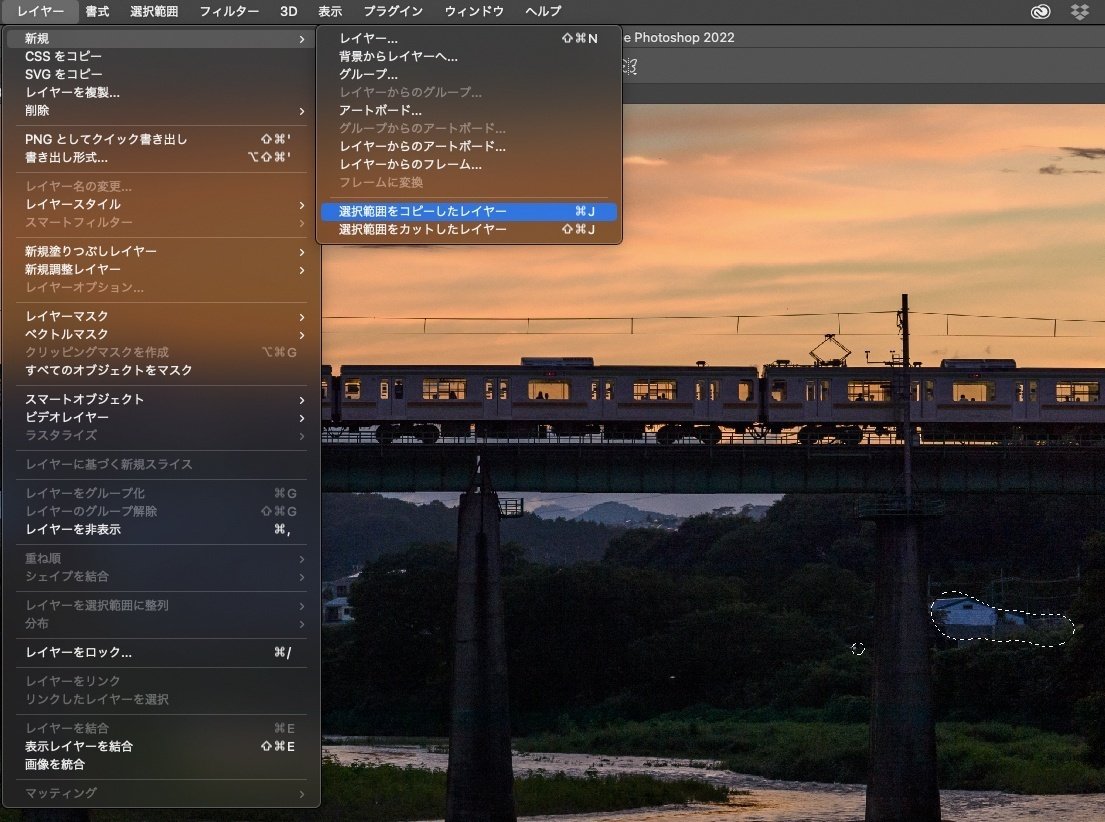Choose CSS をコピー
The width and height of the screenshot is (1105, 822).
point(161,56)
